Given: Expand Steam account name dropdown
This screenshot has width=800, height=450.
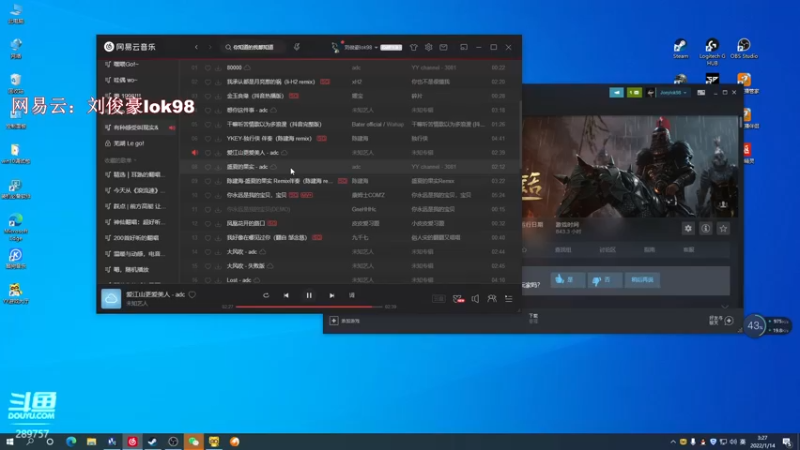Looking at the screenshot, I should click(x=673, y=93).
